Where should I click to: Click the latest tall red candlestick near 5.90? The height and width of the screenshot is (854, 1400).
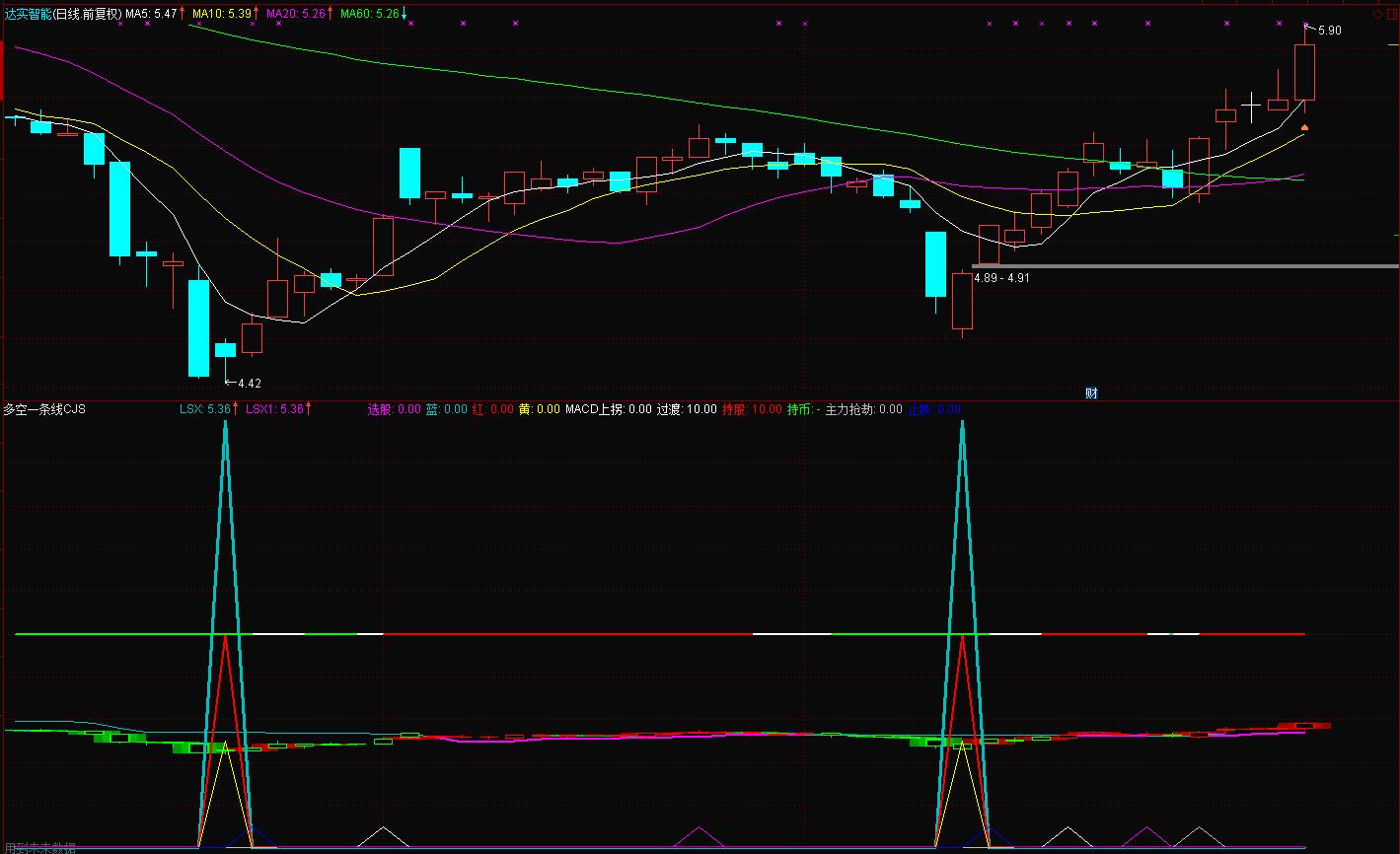point(1304,72)
